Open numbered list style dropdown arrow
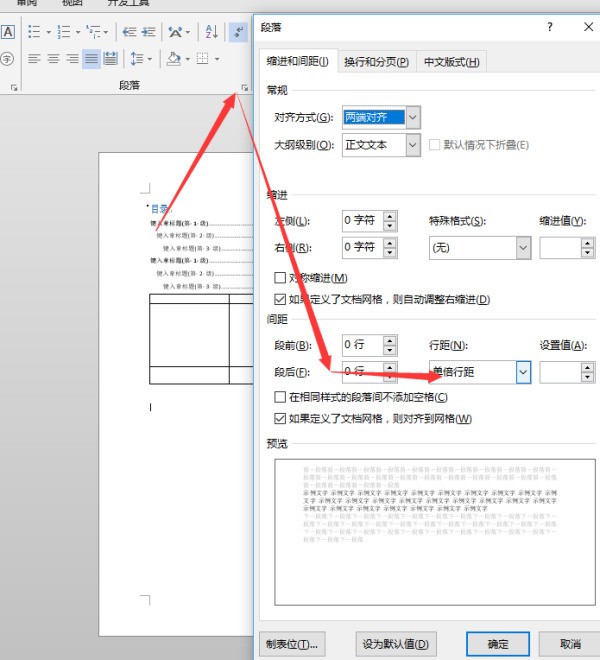This screenshot has width=600, height=660. pyautogui.click(x=78, y=32)
